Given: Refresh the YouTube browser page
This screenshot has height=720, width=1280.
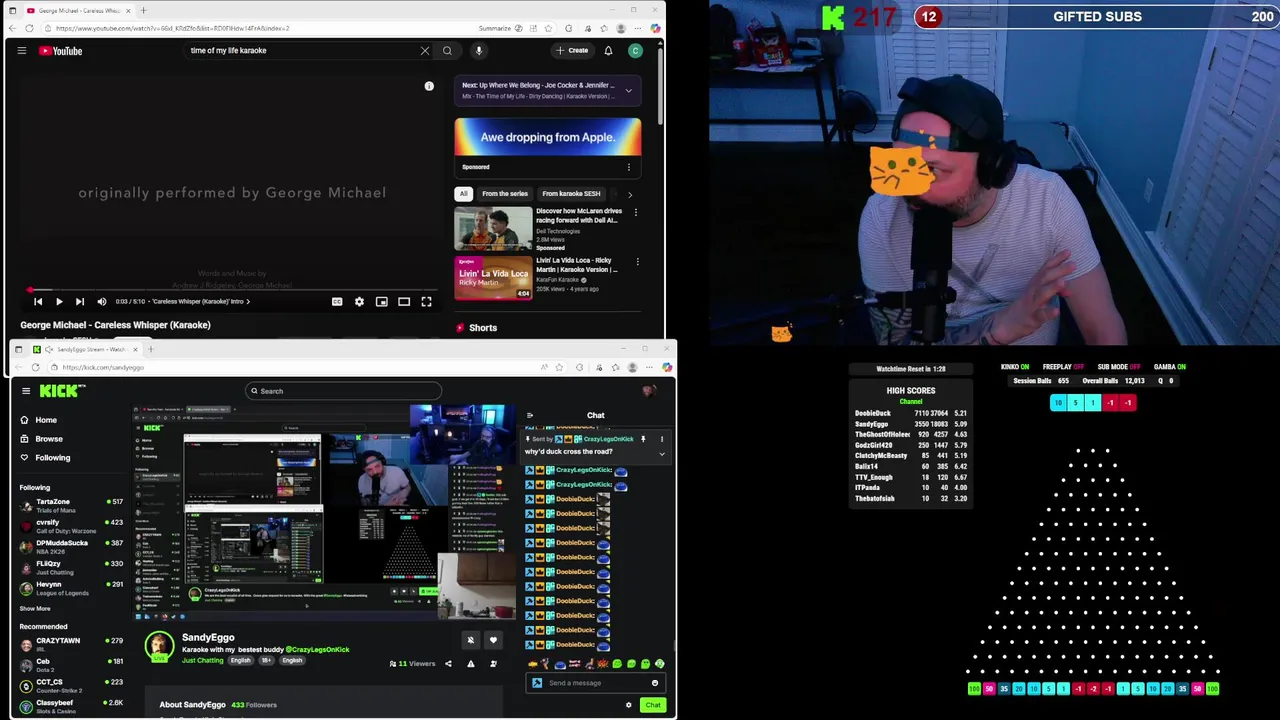Looking at the screenshot, I should click(x=29, y=28).
